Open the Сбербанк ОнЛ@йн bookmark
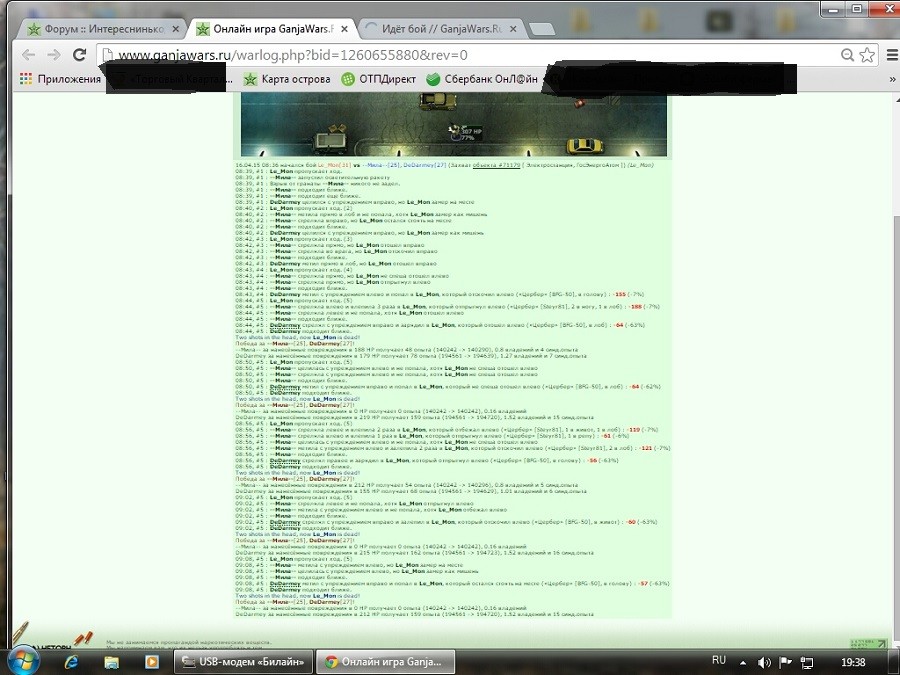The image size is (900, 675). (482, 79)
